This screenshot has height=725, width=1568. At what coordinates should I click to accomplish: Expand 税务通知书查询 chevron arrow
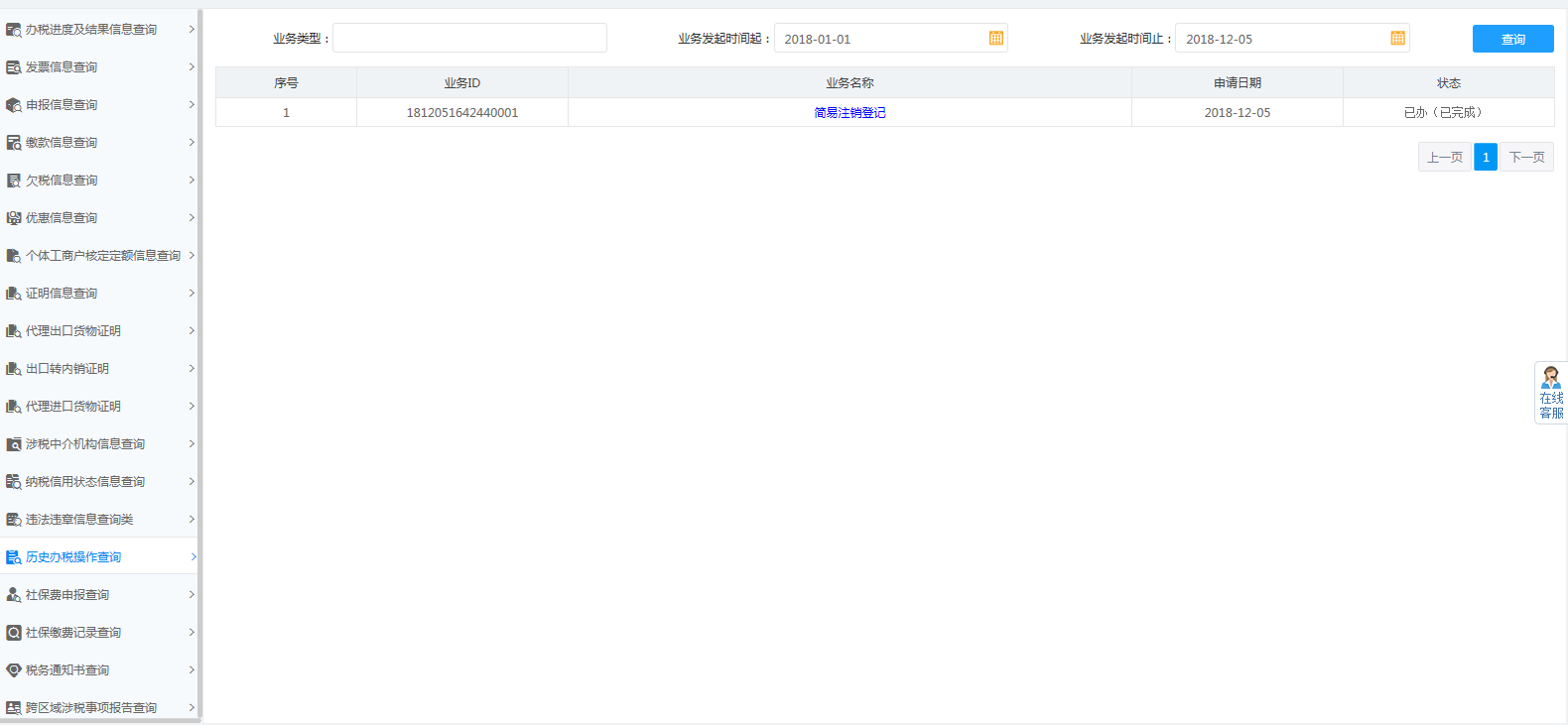192,670
